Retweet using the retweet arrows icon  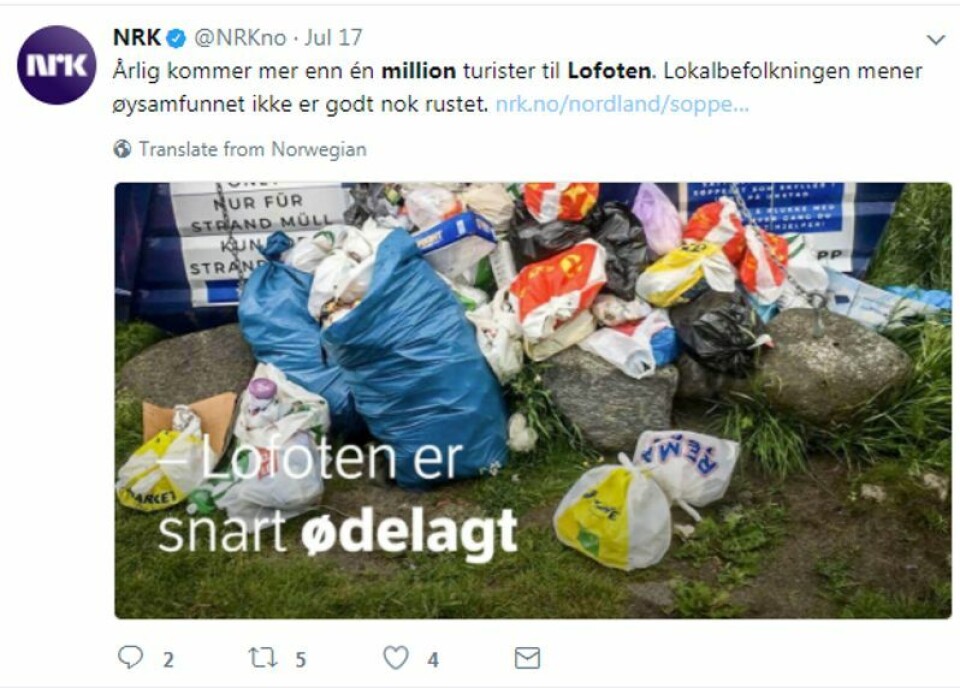pos(263,658)
